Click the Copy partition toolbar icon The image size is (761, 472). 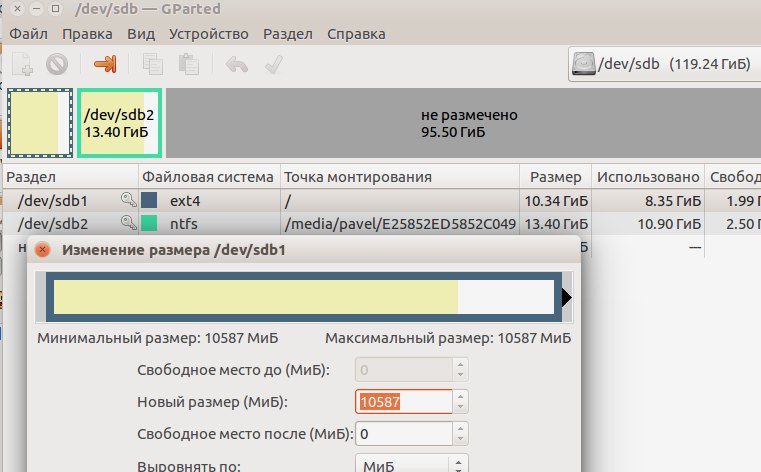pyautogui.click(x=153, y=65)
